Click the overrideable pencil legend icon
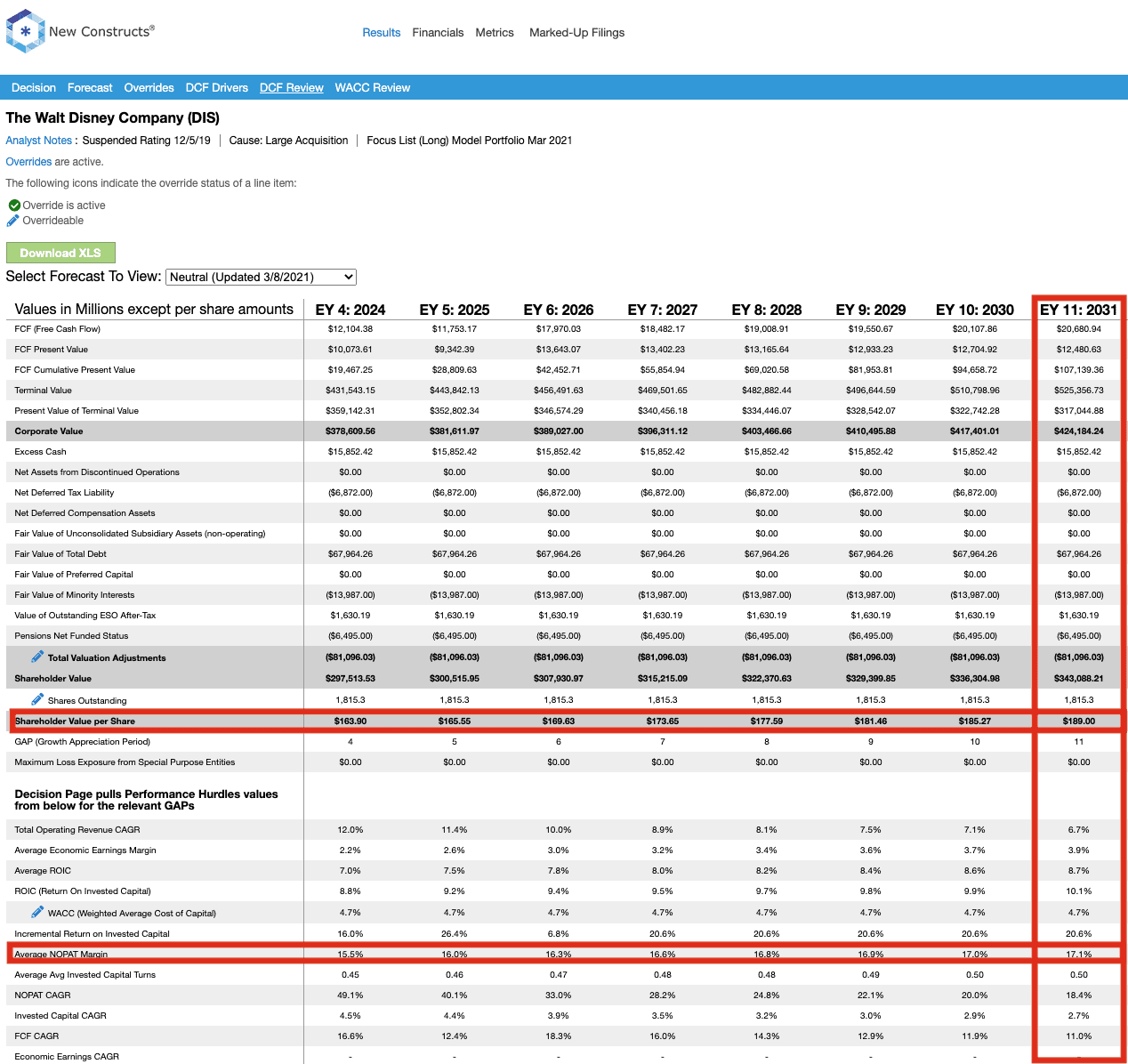Viewport: 1128px width, 1064px height. pyautogui.click(x=13, y=221)
